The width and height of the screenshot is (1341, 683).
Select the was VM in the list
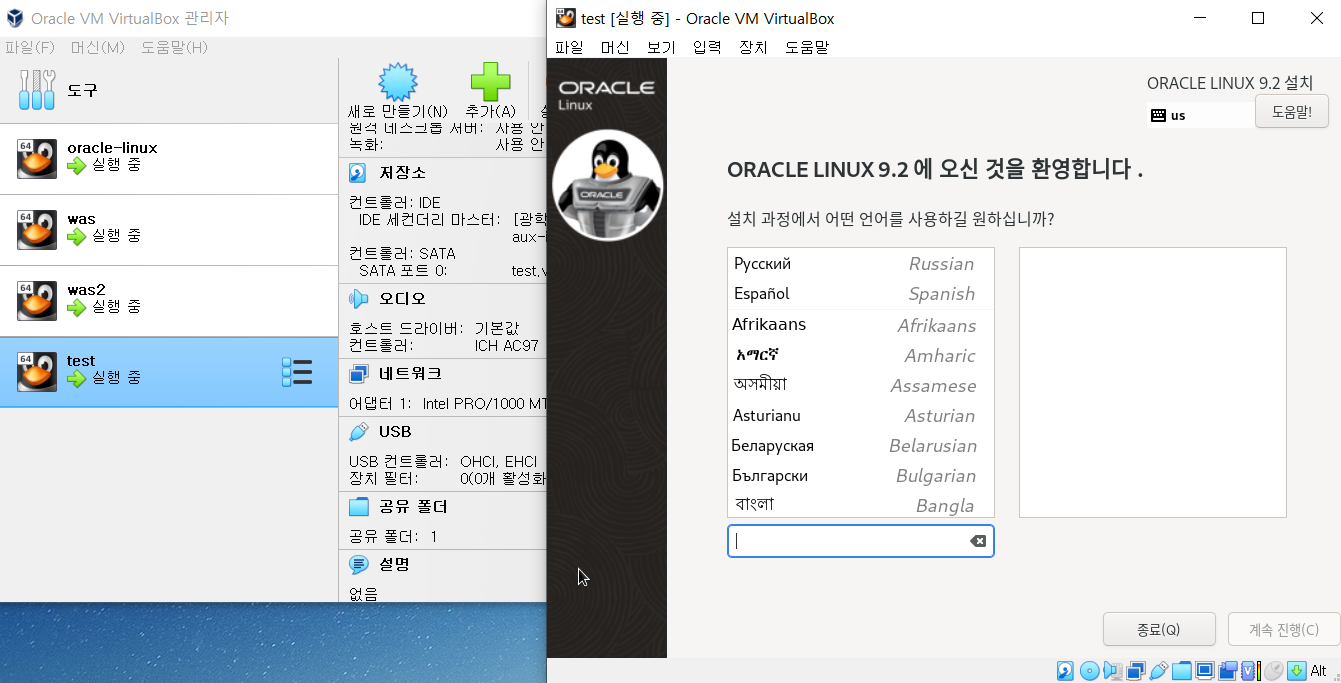click(169, 230)
